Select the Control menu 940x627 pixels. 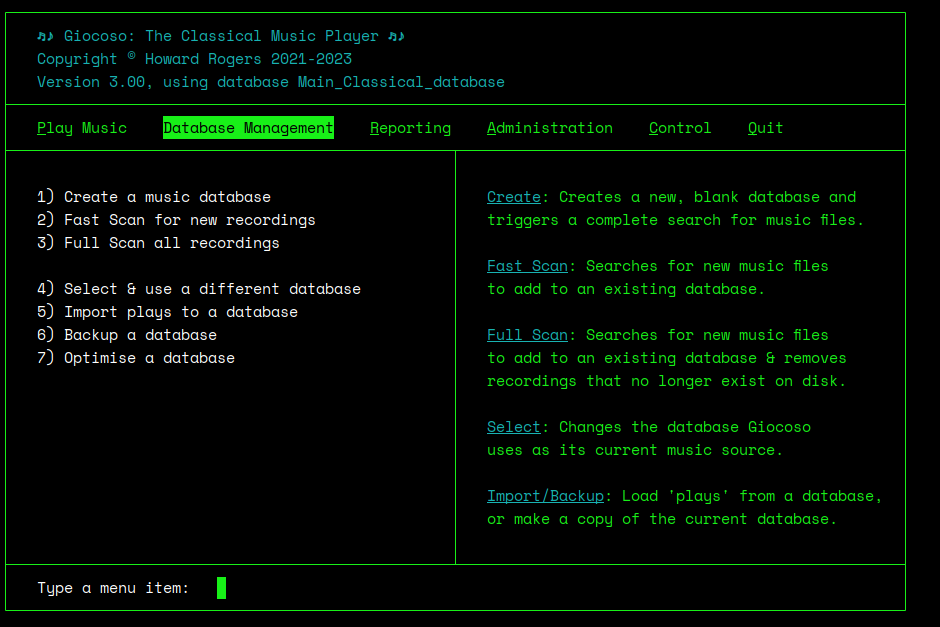679,127
